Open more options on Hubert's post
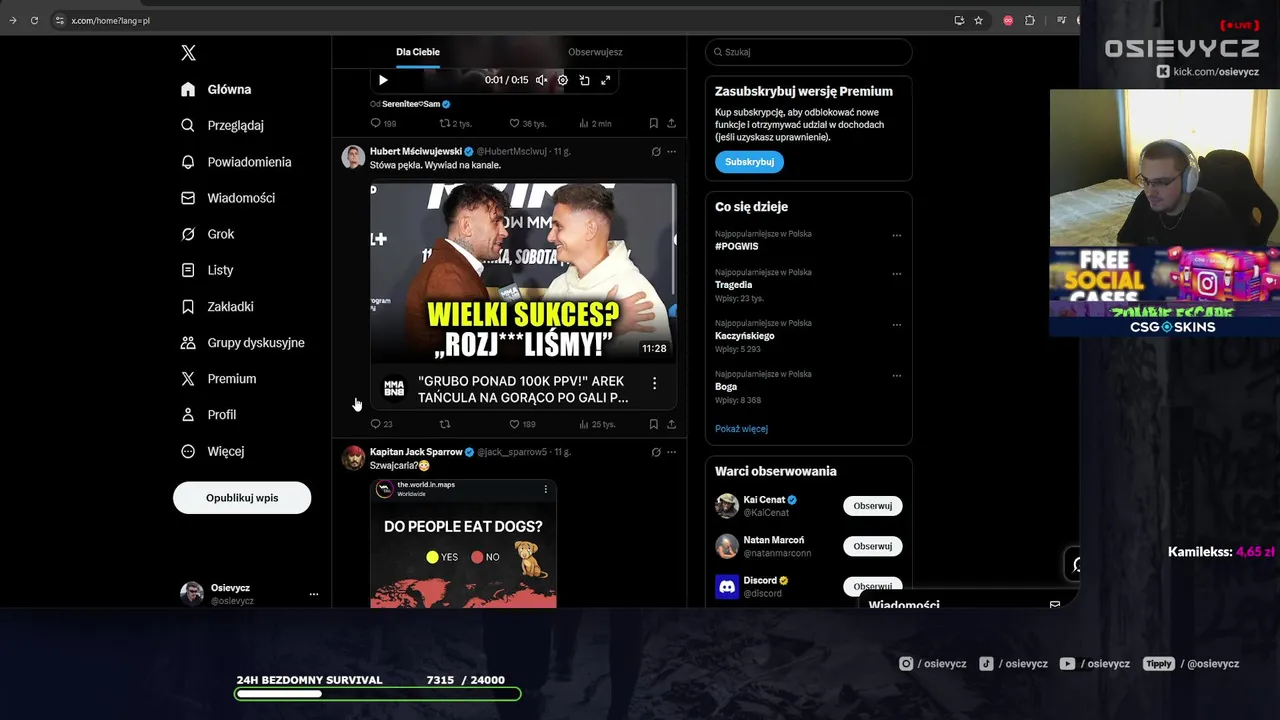Image resolution: width=1280 pixels, height=720 pixels. point(671,152)
